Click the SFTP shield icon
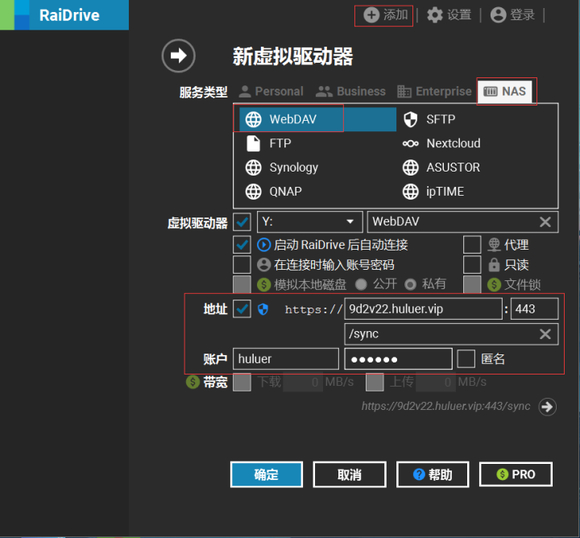This screenshot has height=538, width=580. pyautogui.click(x=411, y=120)
